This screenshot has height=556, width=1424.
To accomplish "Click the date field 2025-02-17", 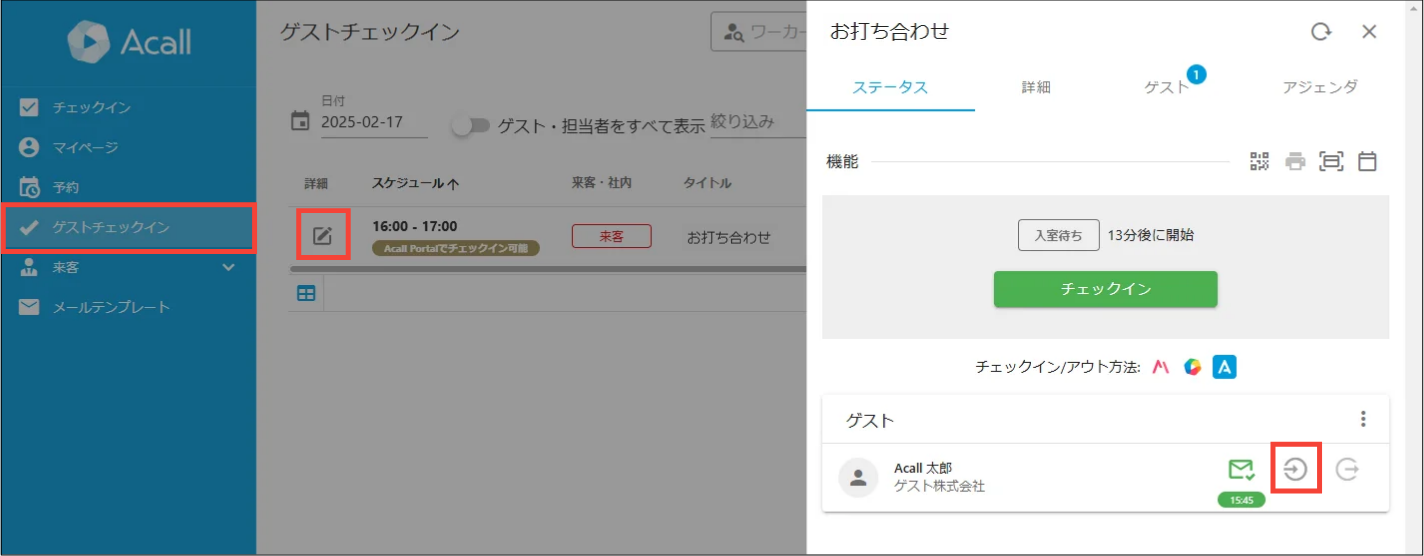I will click(x=373, y=123).
